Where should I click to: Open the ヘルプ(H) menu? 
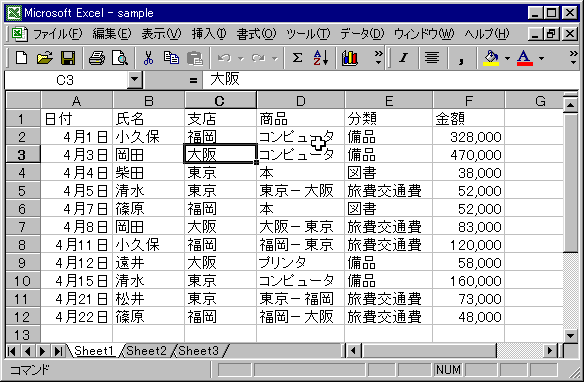(x=486, y=34)
